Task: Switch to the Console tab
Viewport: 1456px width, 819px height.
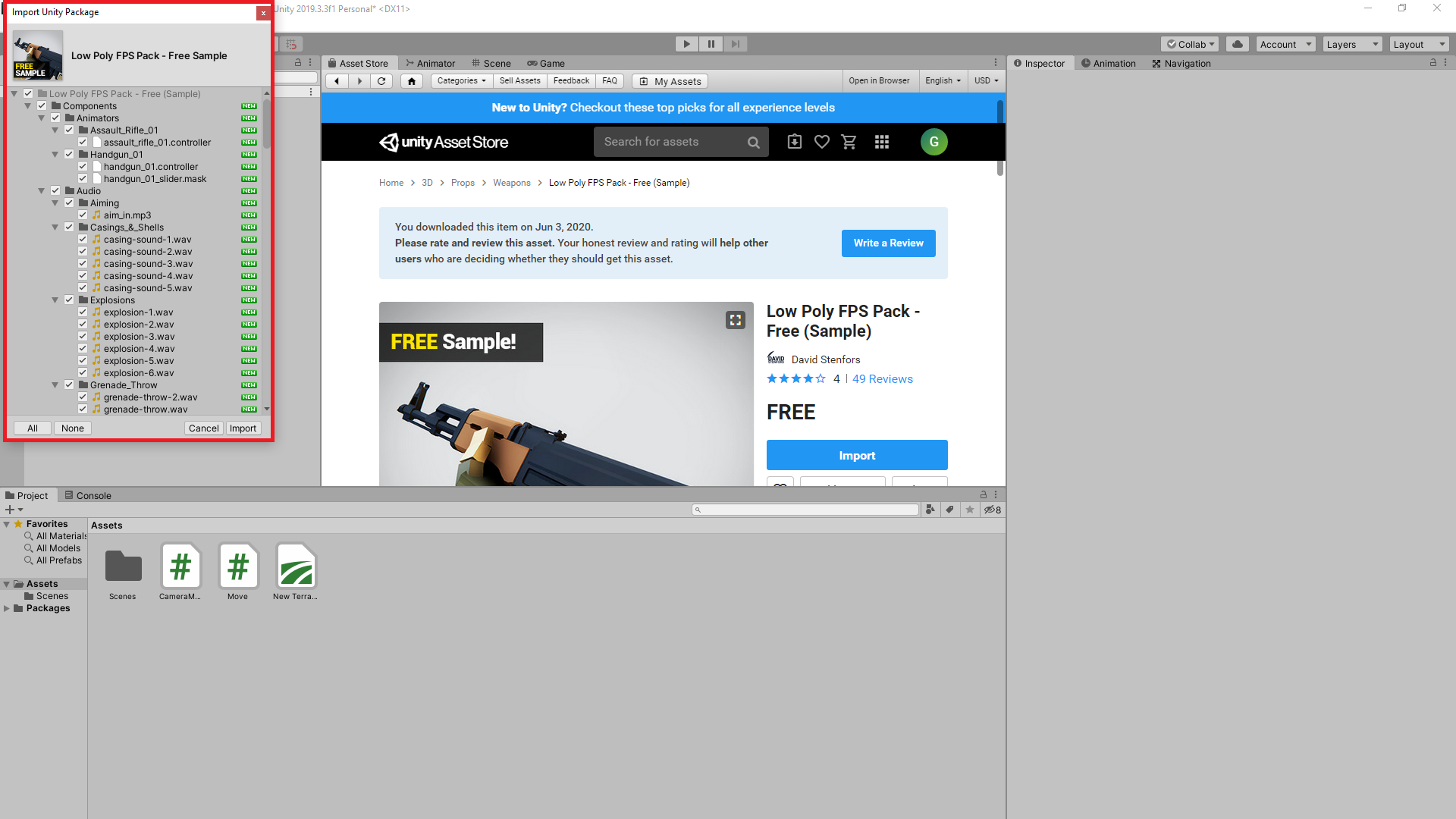Action: coord(88,496)
